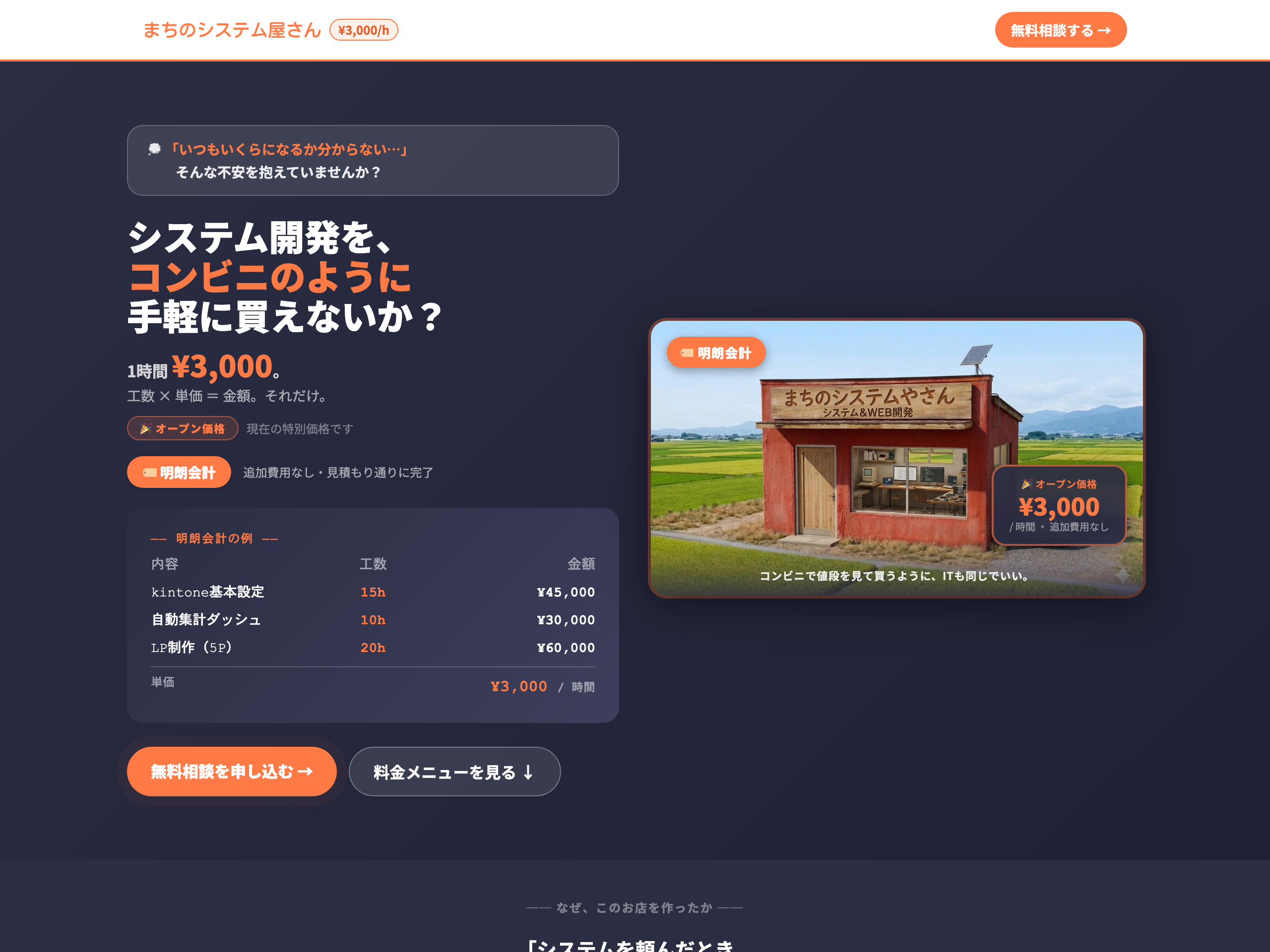Click the ¥60,000 amount cell
Image resolution: width=1270 pixels, height=952 pixels.
pyautogui.click(x=566, y=647)
